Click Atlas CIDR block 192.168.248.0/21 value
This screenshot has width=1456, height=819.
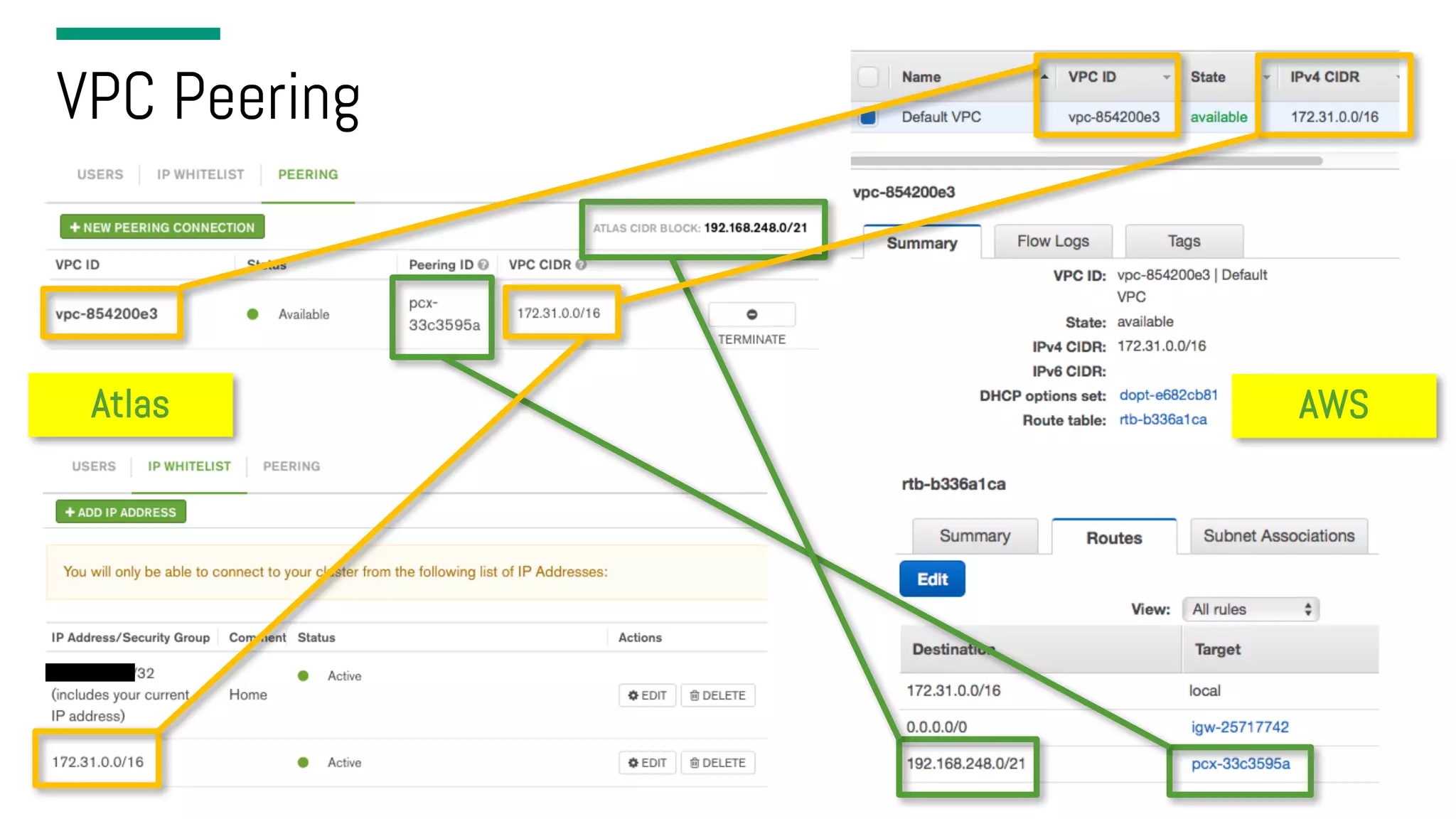pos(756,227)
